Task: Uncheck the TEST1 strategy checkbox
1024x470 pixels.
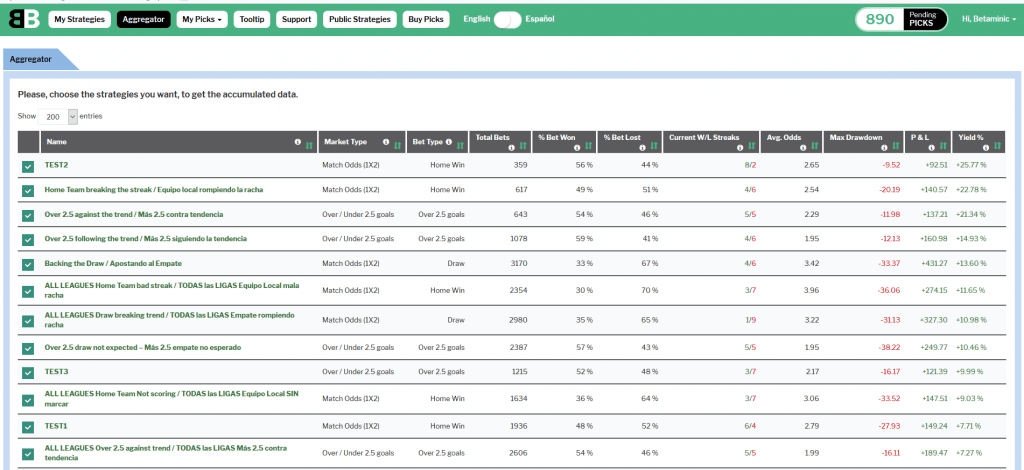Action: click(27, 428)
